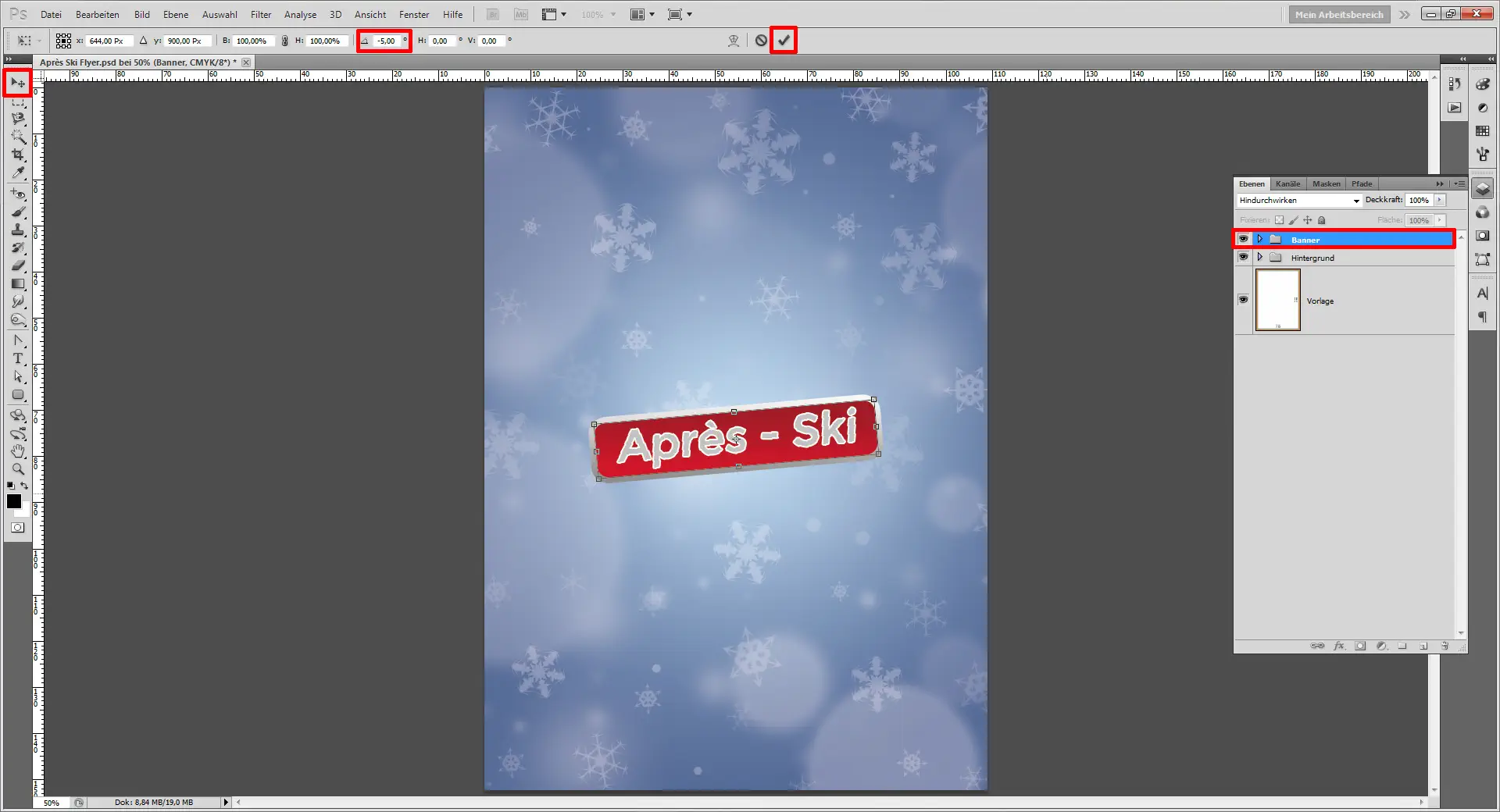Expand the Banner layer group
The width and height of the screenshot is (1500, 812).
coord(1259,239)
